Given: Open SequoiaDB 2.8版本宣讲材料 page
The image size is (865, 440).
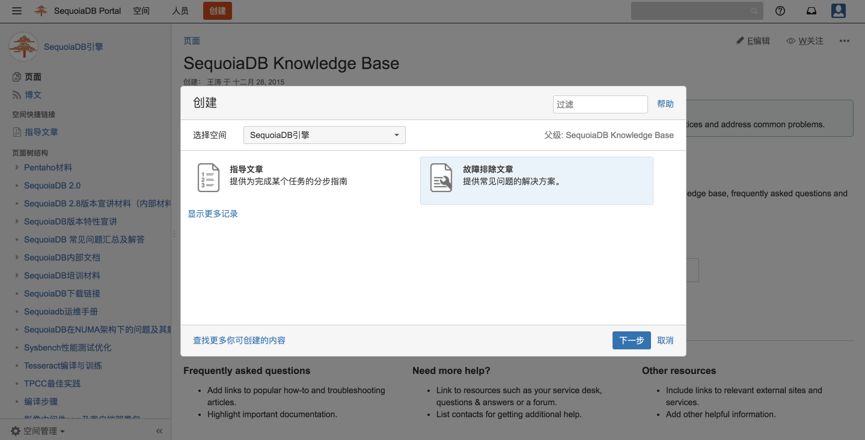Looking at the screenshot, I should point(98,203).
